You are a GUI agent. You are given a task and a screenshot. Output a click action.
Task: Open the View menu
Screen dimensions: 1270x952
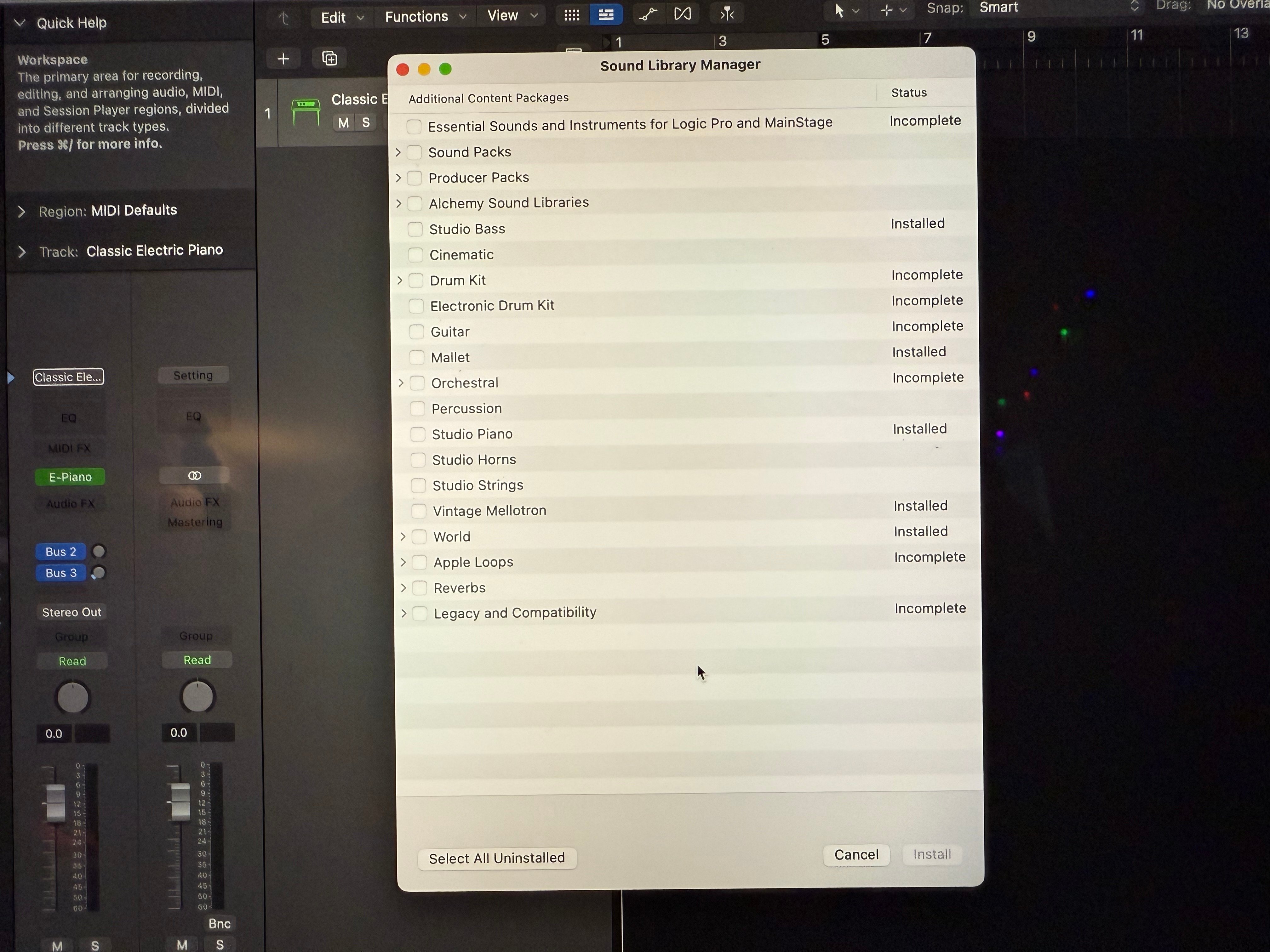click(512, 15)
